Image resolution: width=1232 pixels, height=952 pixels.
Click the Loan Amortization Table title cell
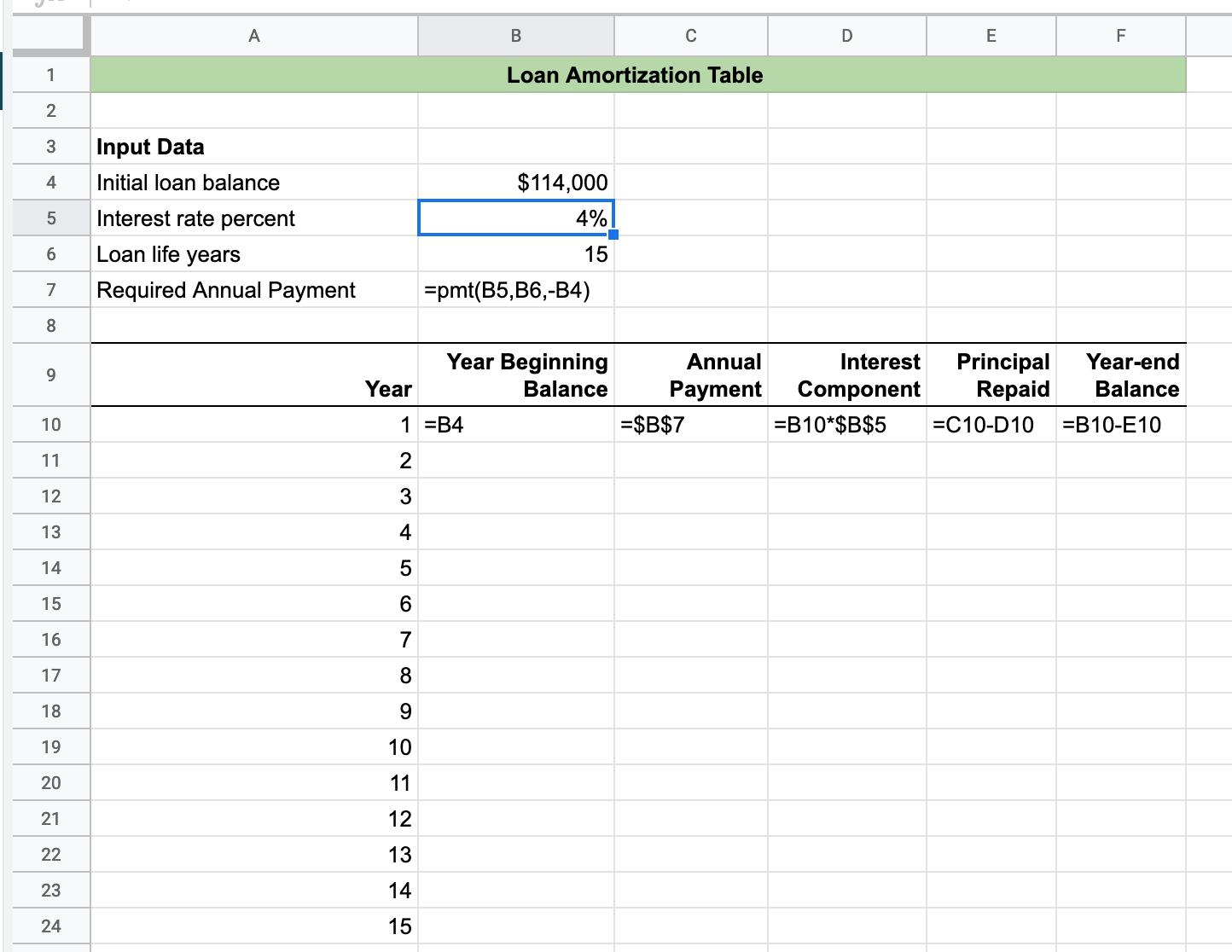638,75
